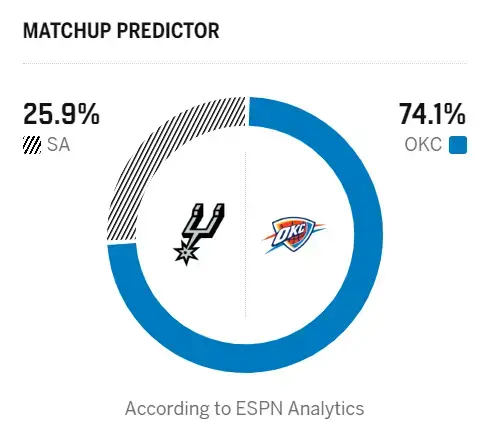The image size is (490, 440).
Task: Click the vertical dotted divider between logos
Action: click(x=246, y=234)
